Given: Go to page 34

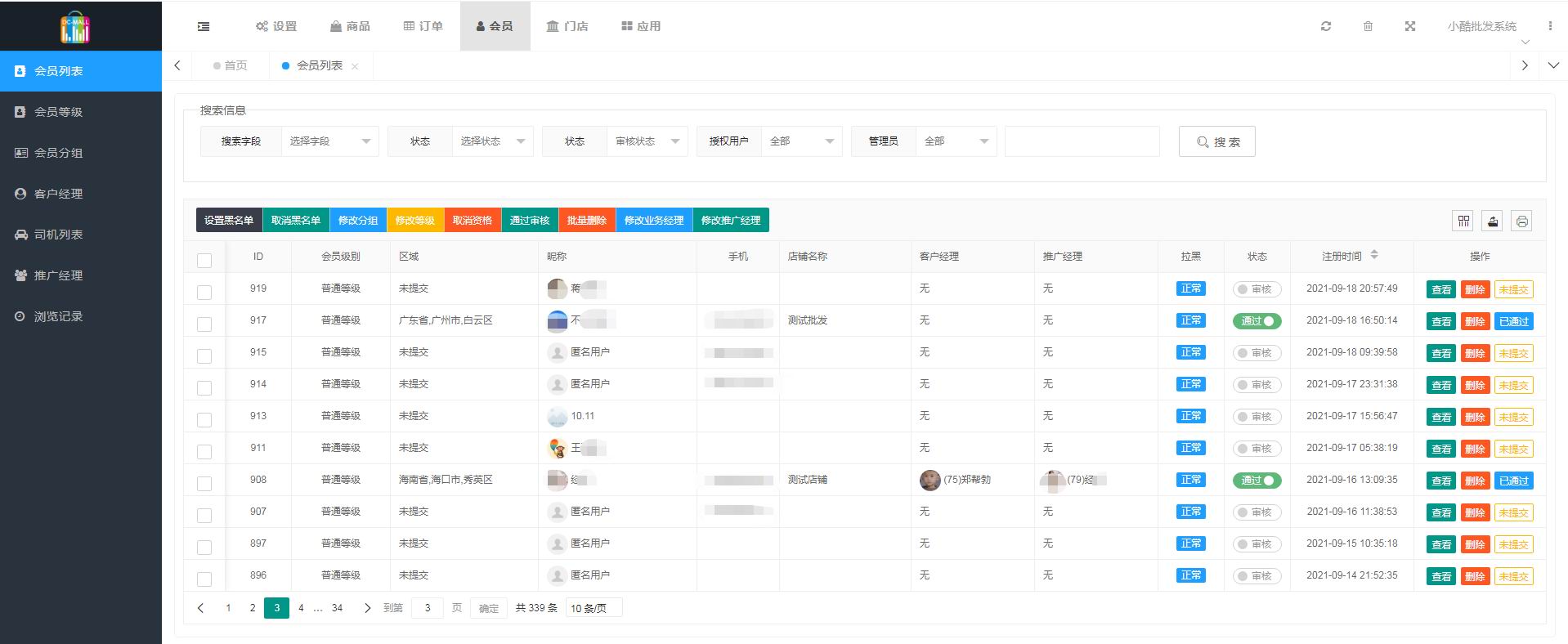Looking at the screenshot, I should coord(337,608).
